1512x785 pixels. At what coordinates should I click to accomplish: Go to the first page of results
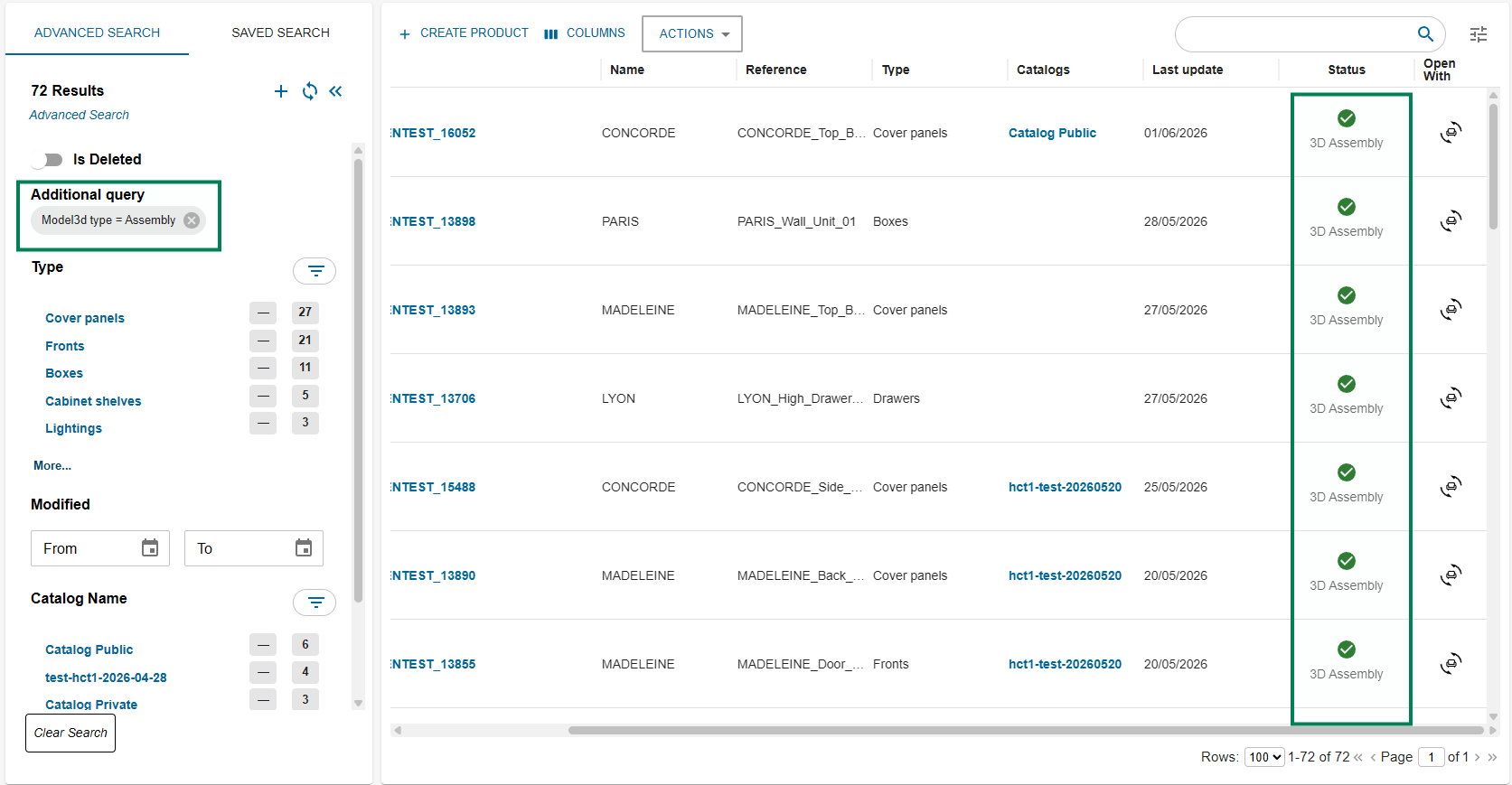point(1358,757)
